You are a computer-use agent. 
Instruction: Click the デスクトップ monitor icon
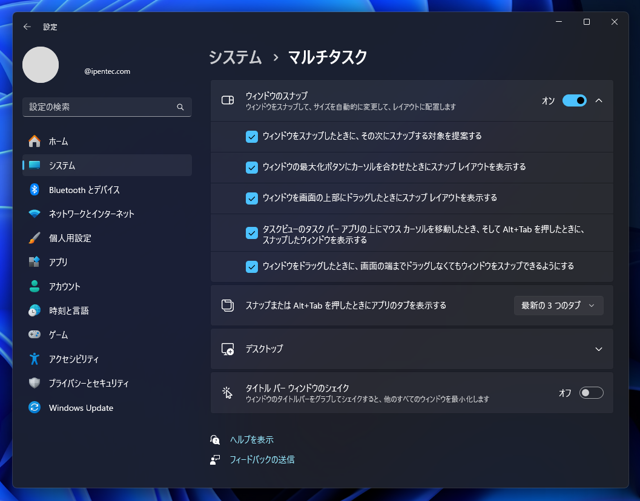point(228,349)
